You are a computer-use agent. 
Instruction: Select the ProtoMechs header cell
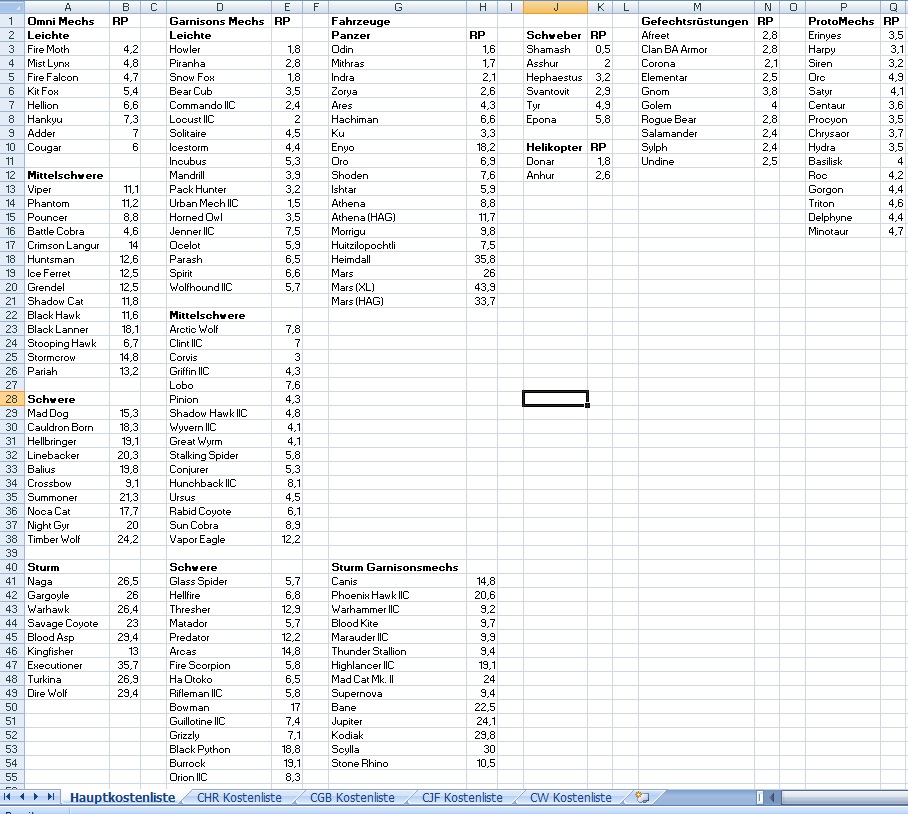coord(840,21)
